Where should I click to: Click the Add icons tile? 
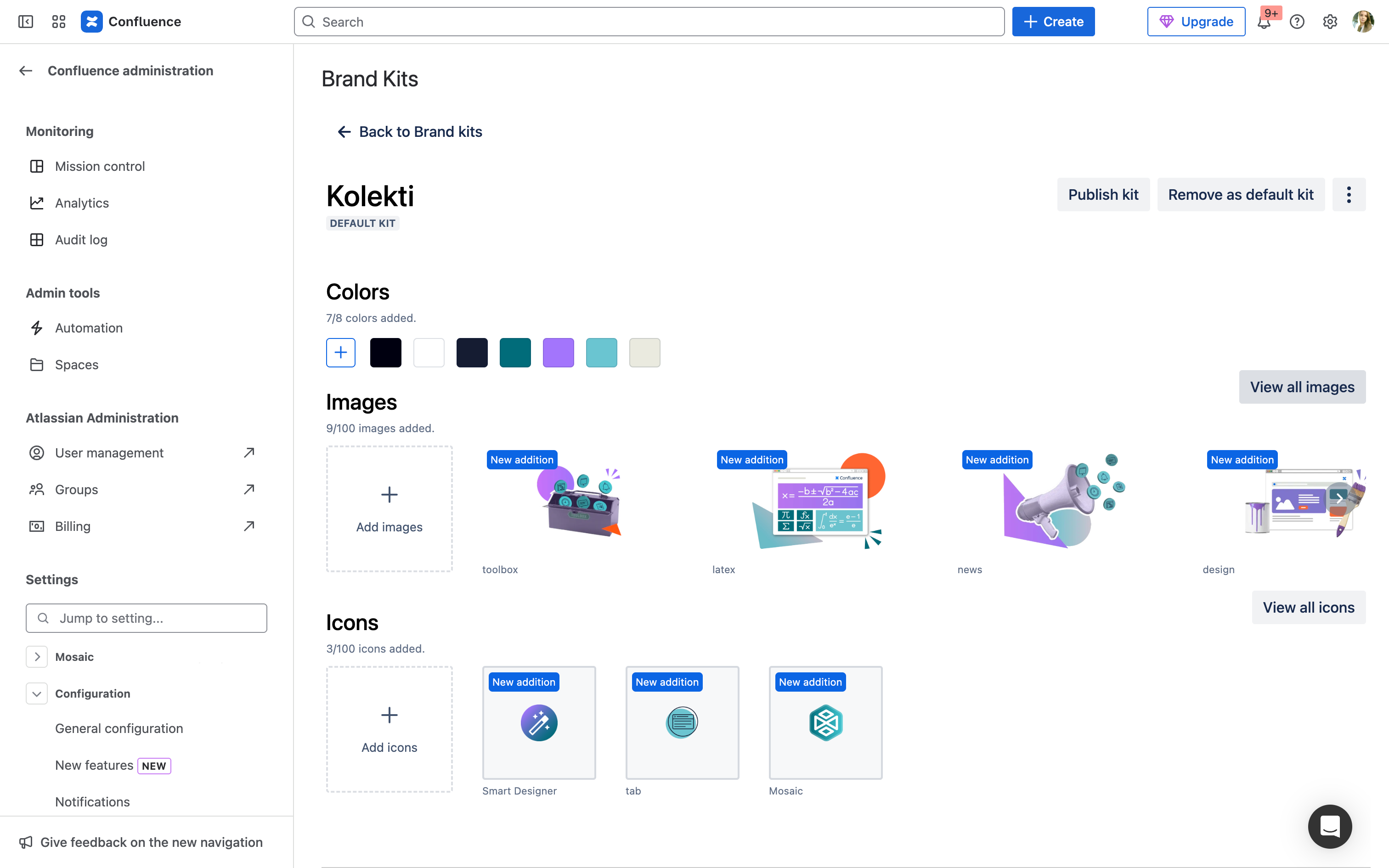389,729
